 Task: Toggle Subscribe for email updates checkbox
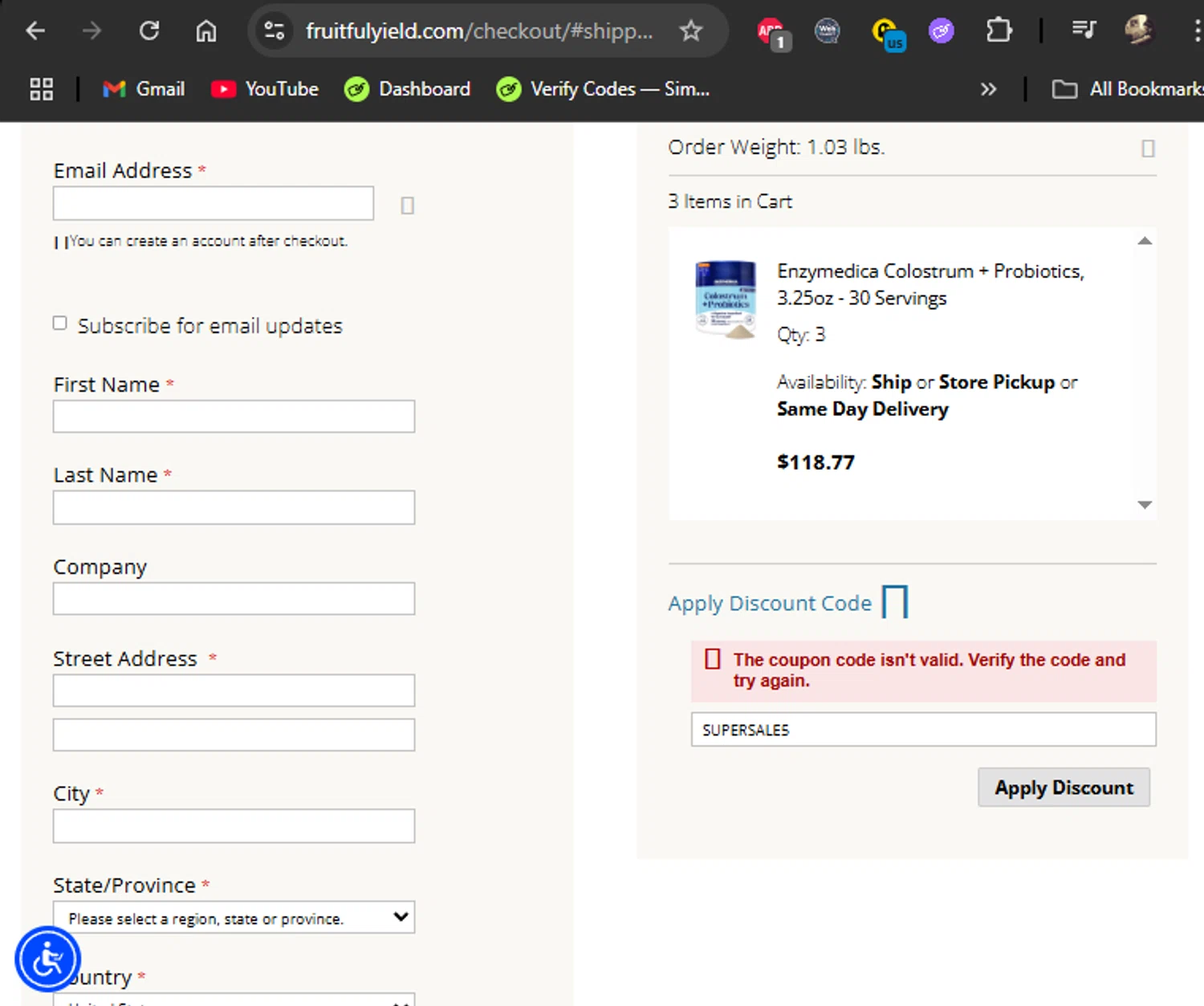pyautogui.click(x=59, y=323)
